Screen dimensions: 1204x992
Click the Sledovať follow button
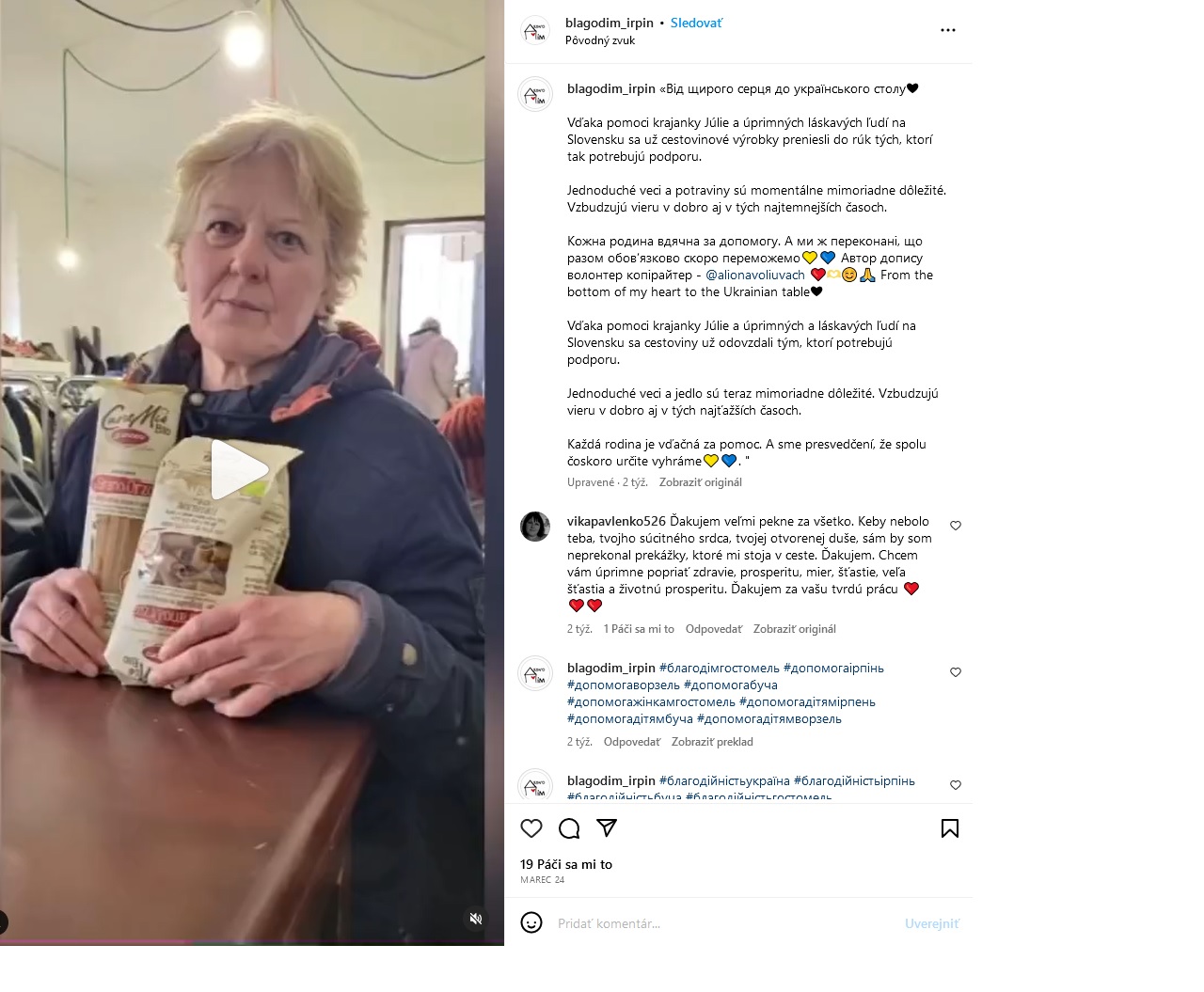(x=696, y=23)
